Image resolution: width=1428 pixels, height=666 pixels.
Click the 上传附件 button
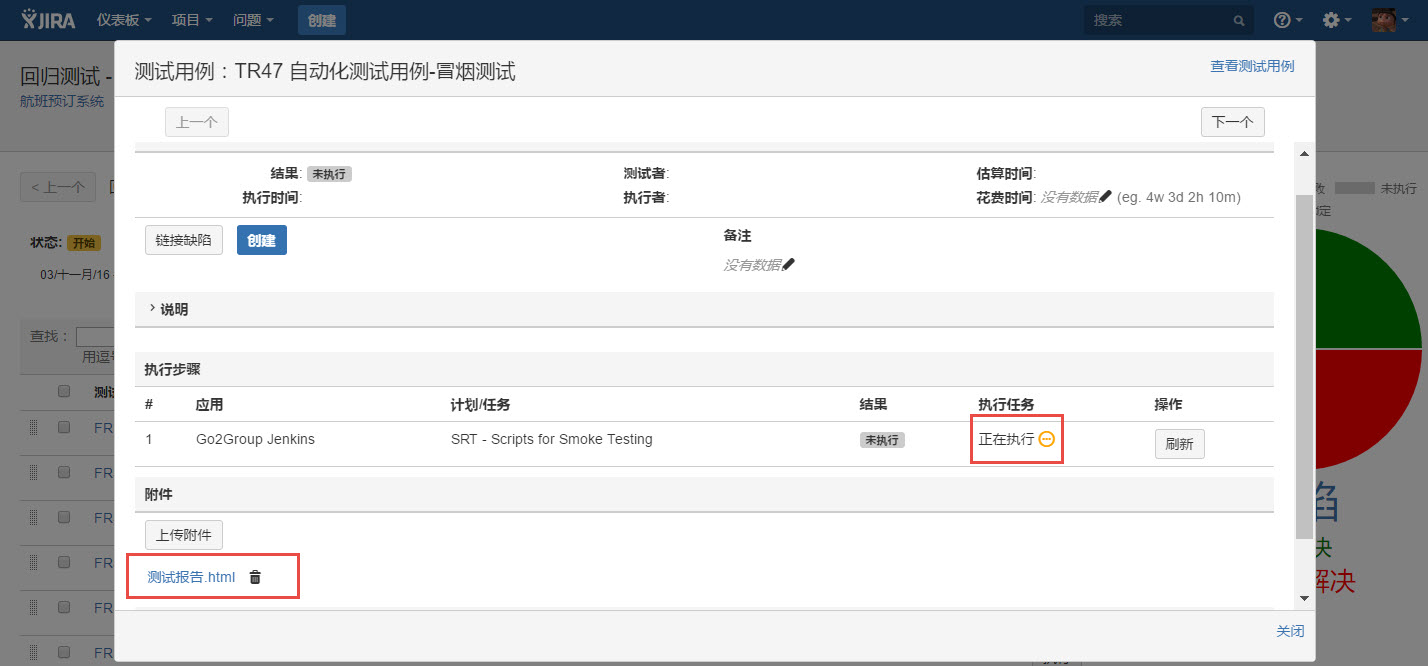[184, 535]
